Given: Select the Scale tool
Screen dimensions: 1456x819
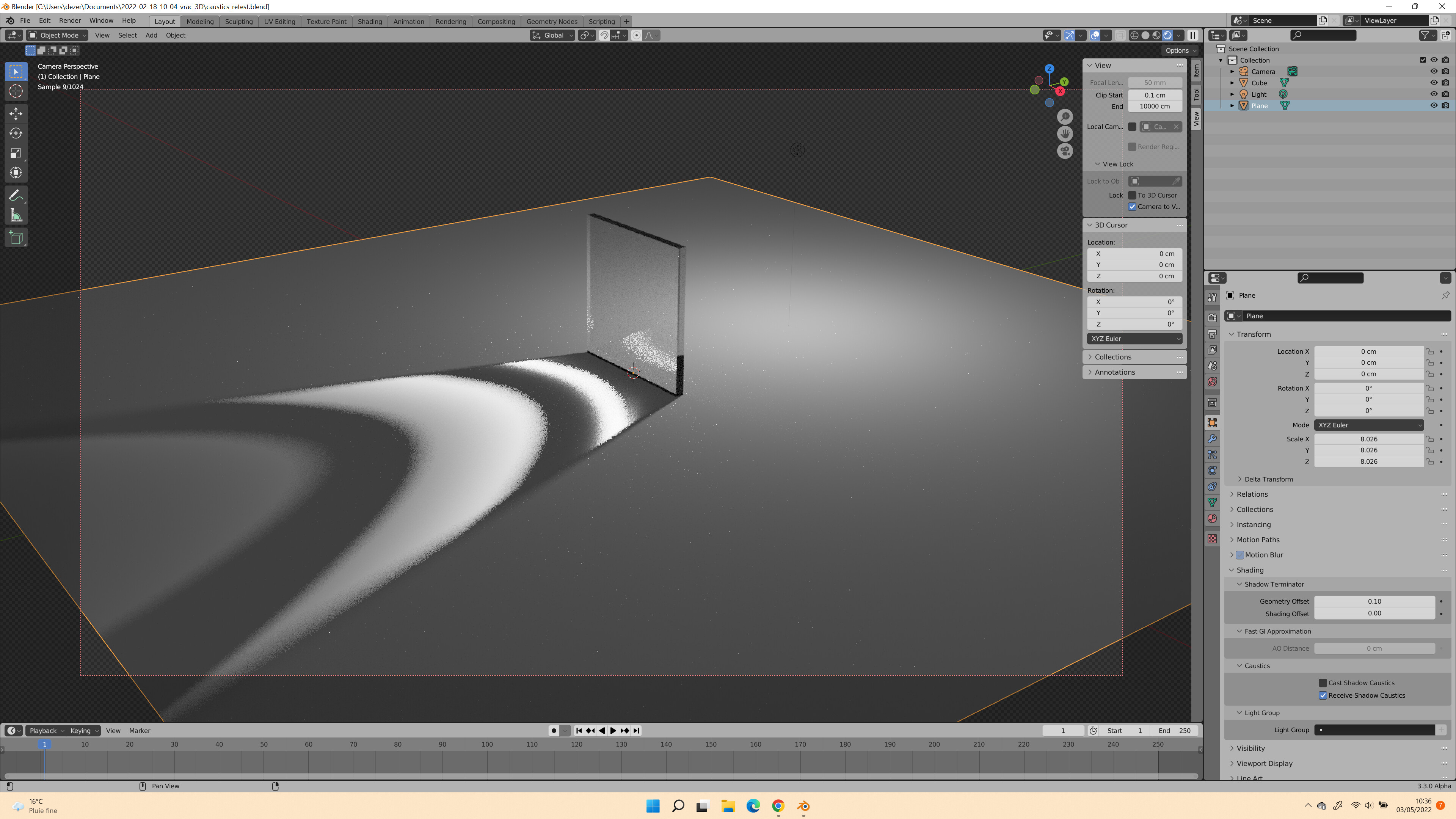Looking at the screenshot, I should [x=16, y=153].
